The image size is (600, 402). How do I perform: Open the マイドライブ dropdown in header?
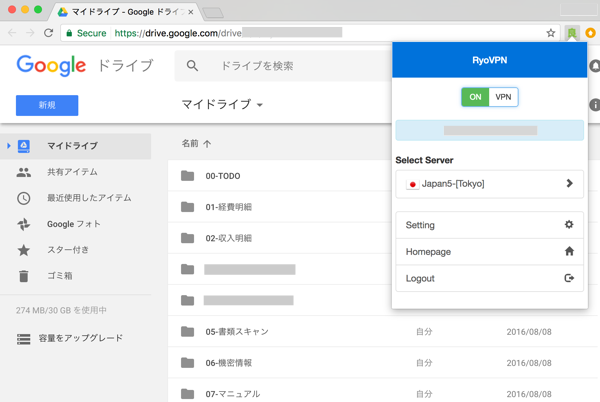coord(222,105)
